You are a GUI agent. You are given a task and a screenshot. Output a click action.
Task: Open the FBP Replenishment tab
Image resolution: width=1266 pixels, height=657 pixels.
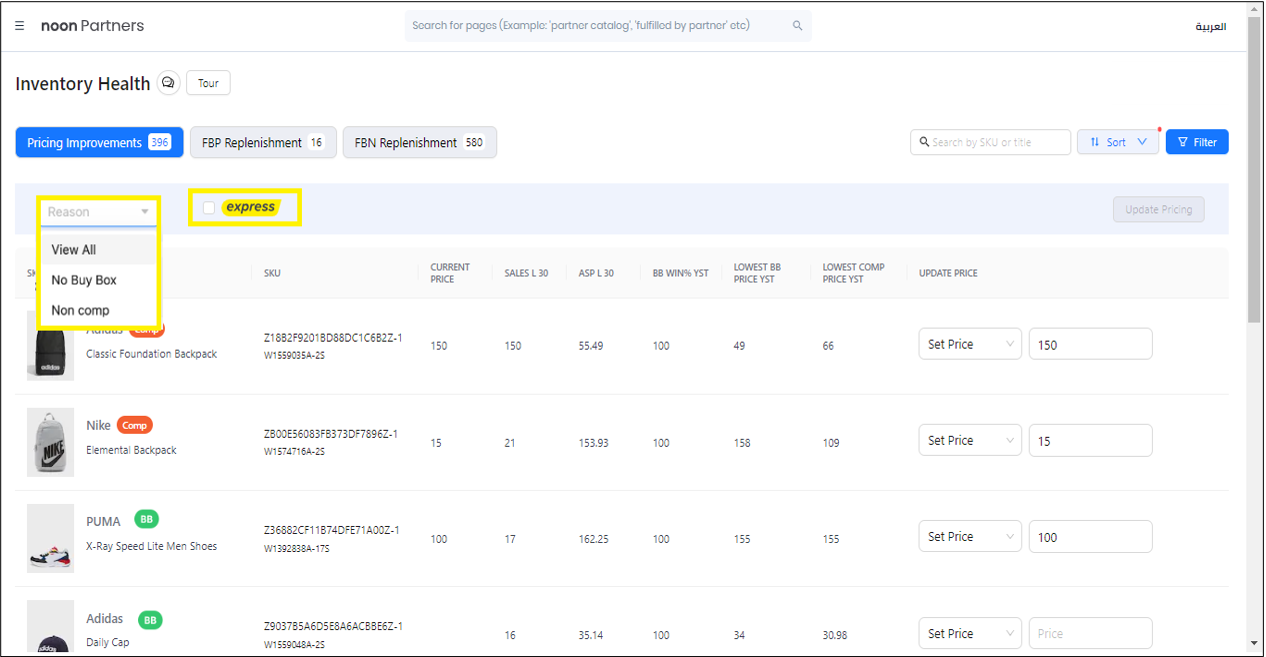(x=263, y=142)
